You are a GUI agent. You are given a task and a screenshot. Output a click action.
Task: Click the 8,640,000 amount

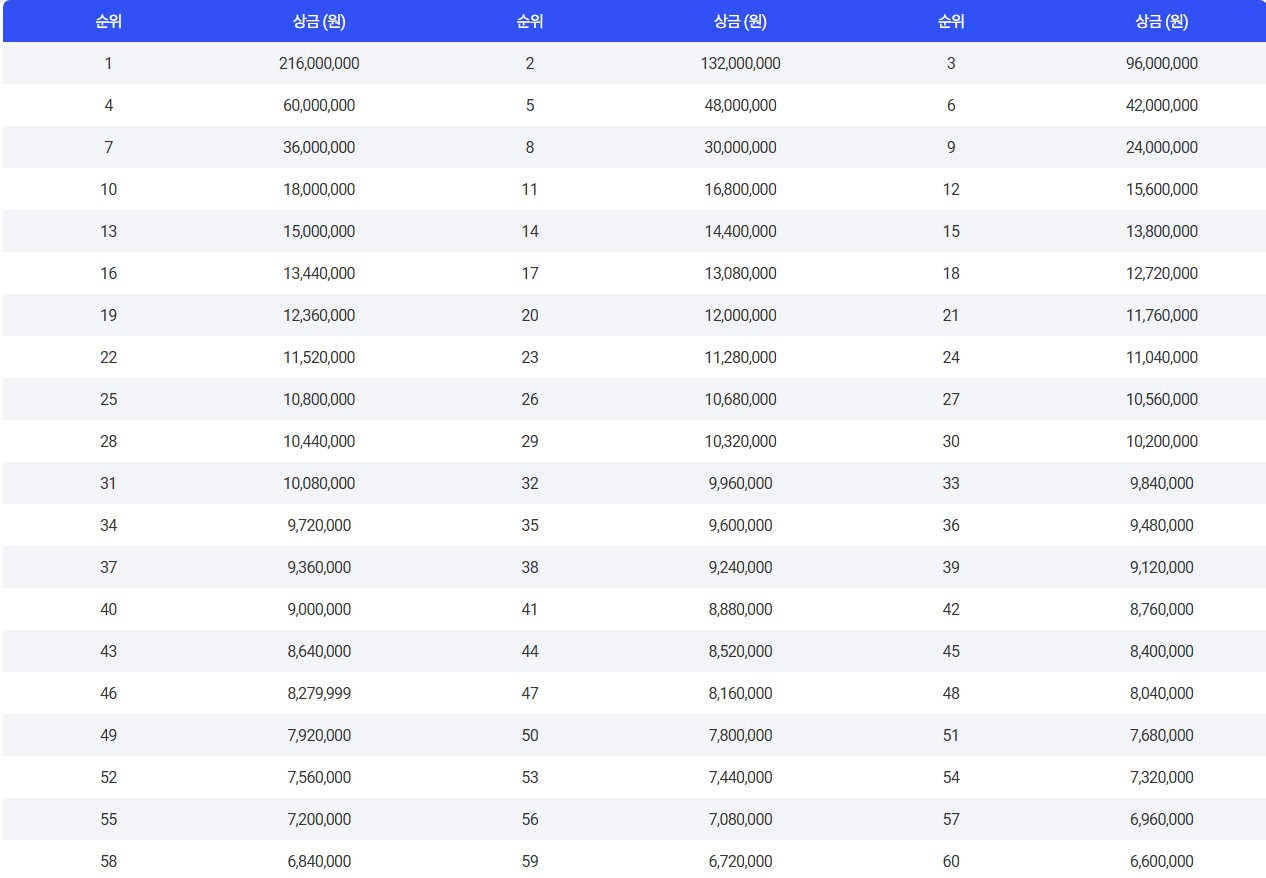(x=319, y=651)
